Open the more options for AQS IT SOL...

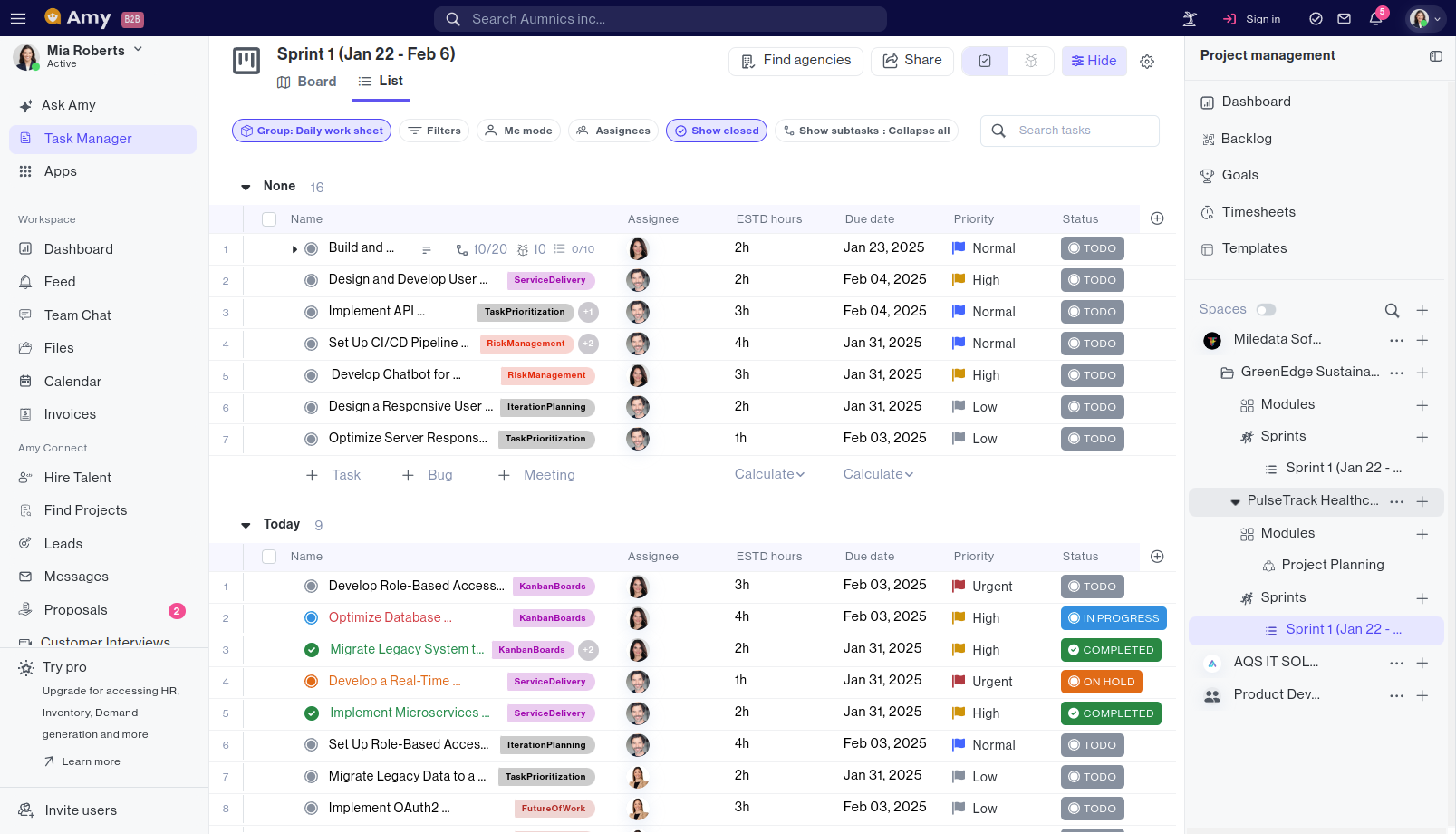(x=1397, y=664)
